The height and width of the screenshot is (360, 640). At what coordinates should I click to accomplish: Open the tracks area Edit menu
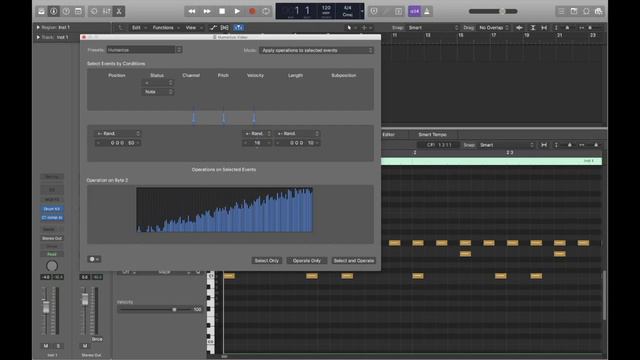coord(138,28)
